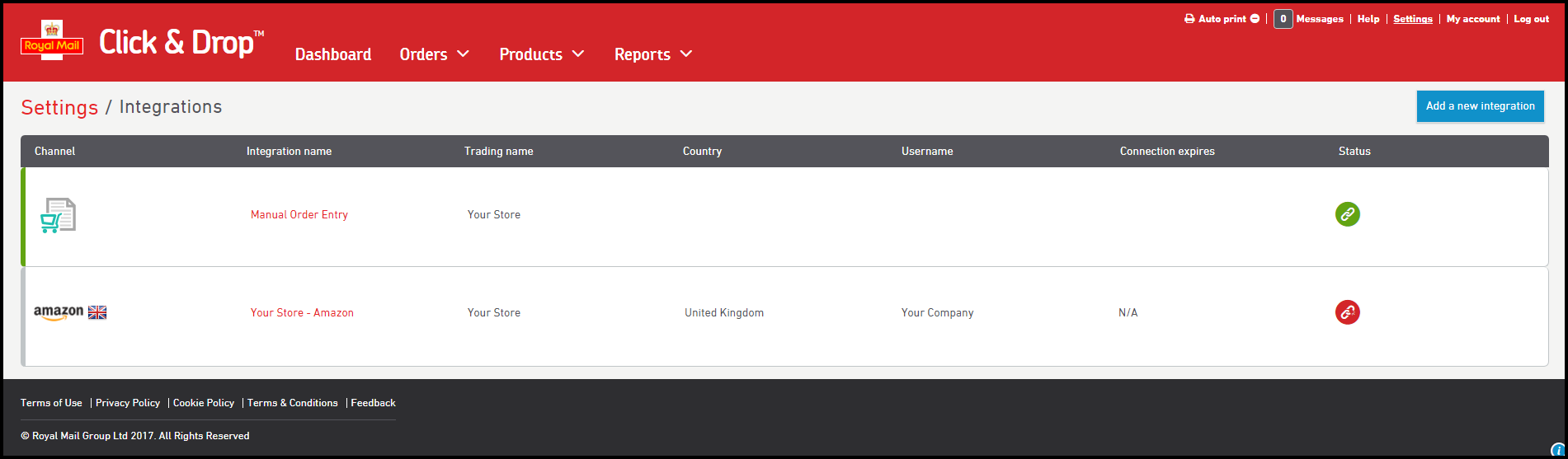The width and height of the screenshot is (1568, 459).
Task: Click the Amazon channel logo
Action: [59, 312]
